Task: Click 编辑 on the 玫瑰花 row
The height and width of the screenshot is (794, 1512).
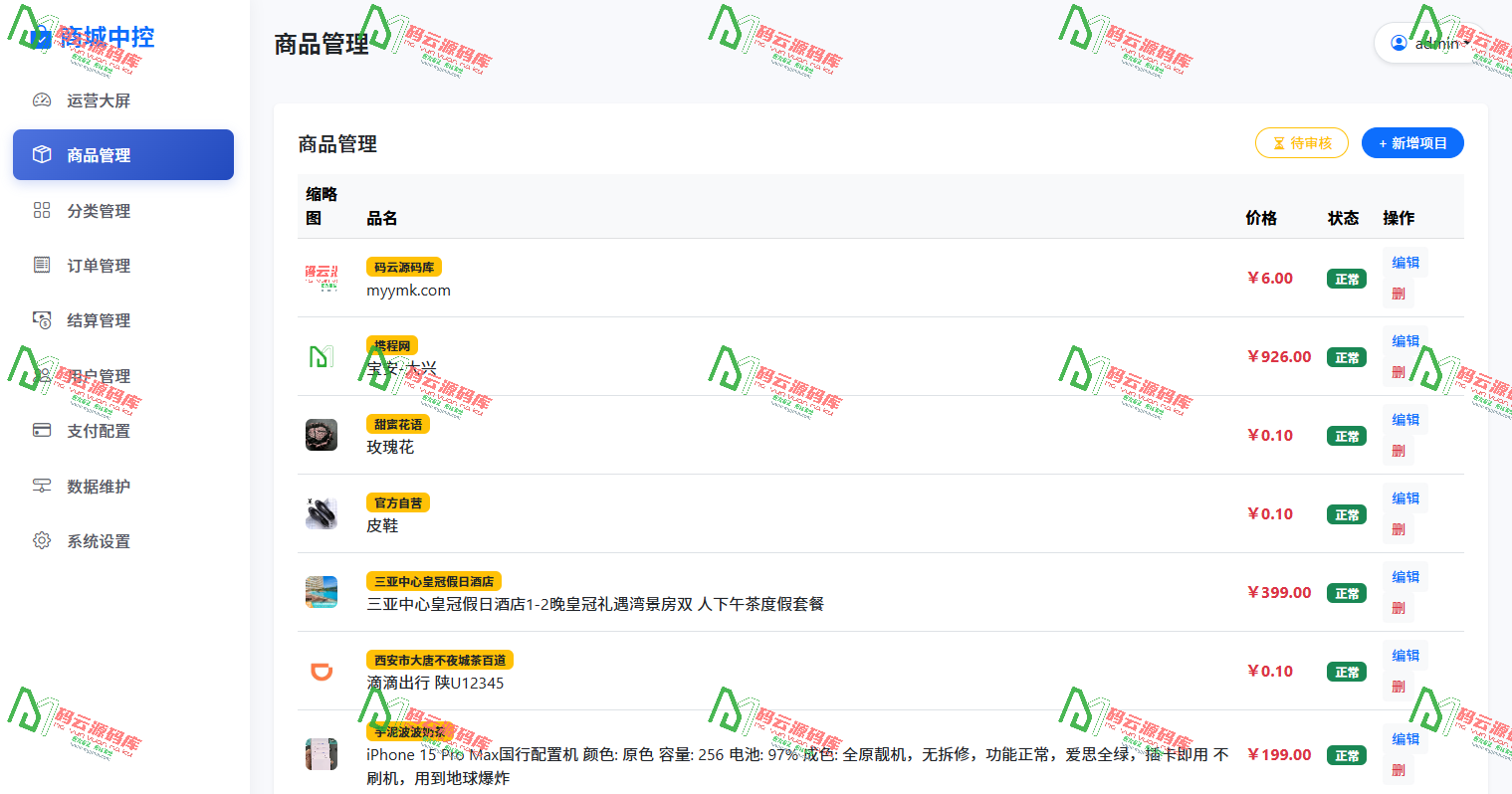Action: pos(1404,419)
